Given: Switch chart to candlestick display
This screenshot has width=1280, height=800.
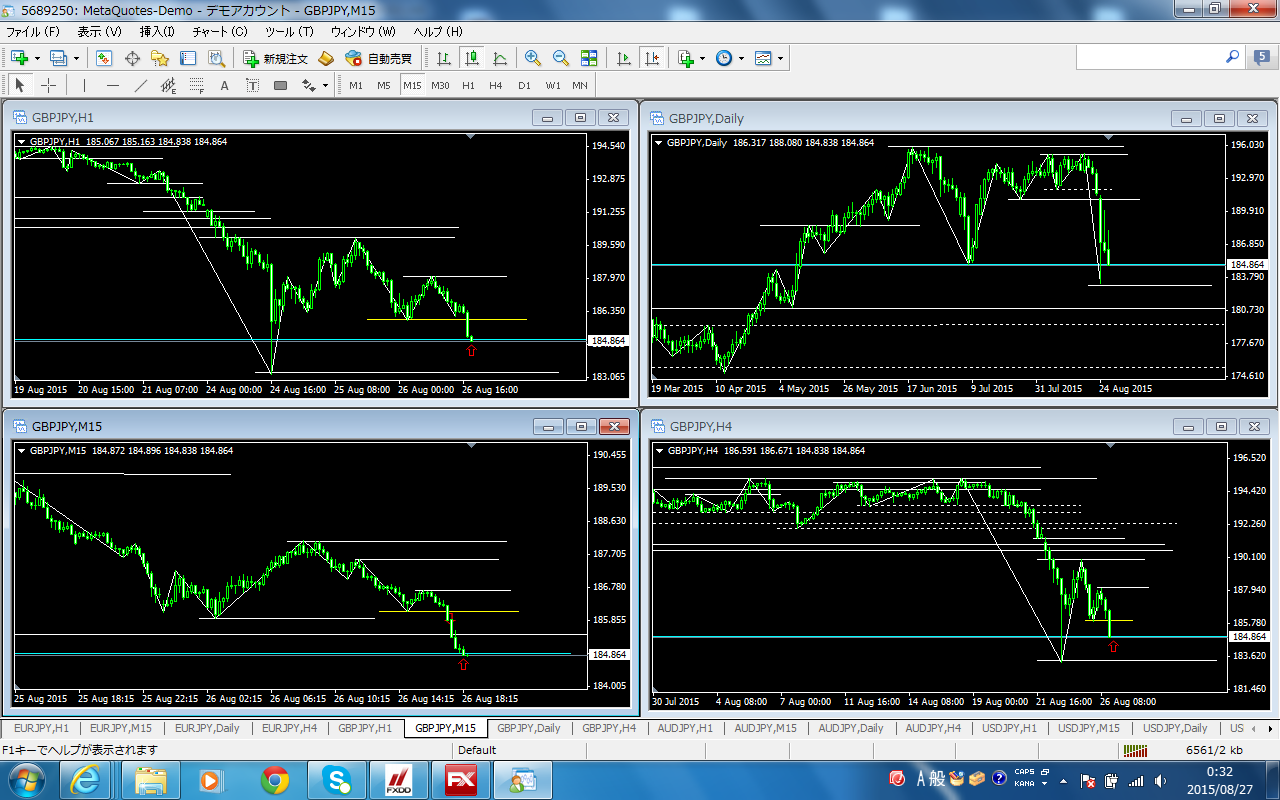Looking at the screenshot, I should pos(472,58).
